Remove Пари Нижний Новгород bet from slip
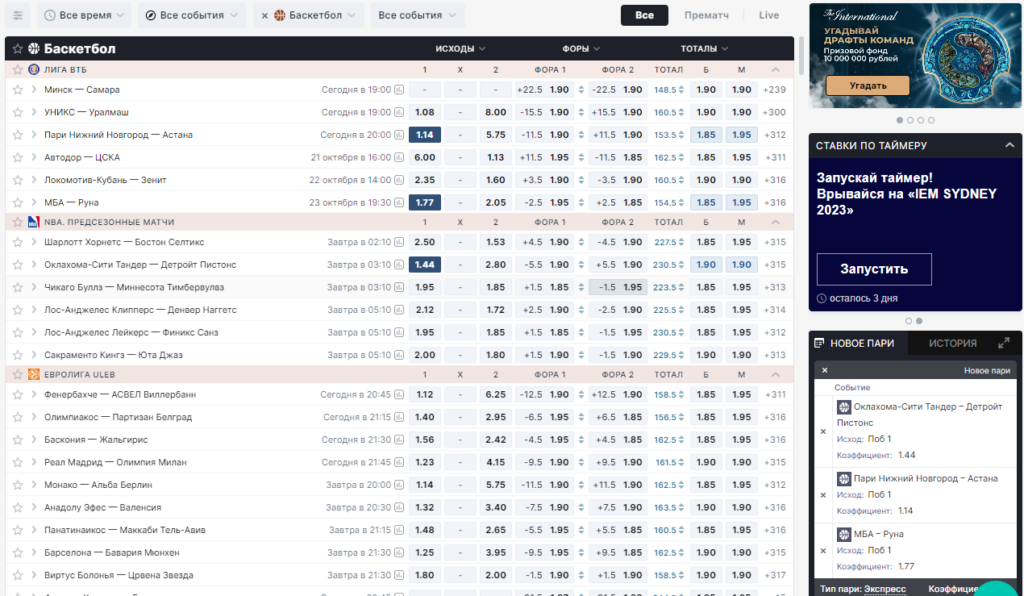Image resolution: width=1024 pixels, height=596 pixels. (x=823, y=495)
